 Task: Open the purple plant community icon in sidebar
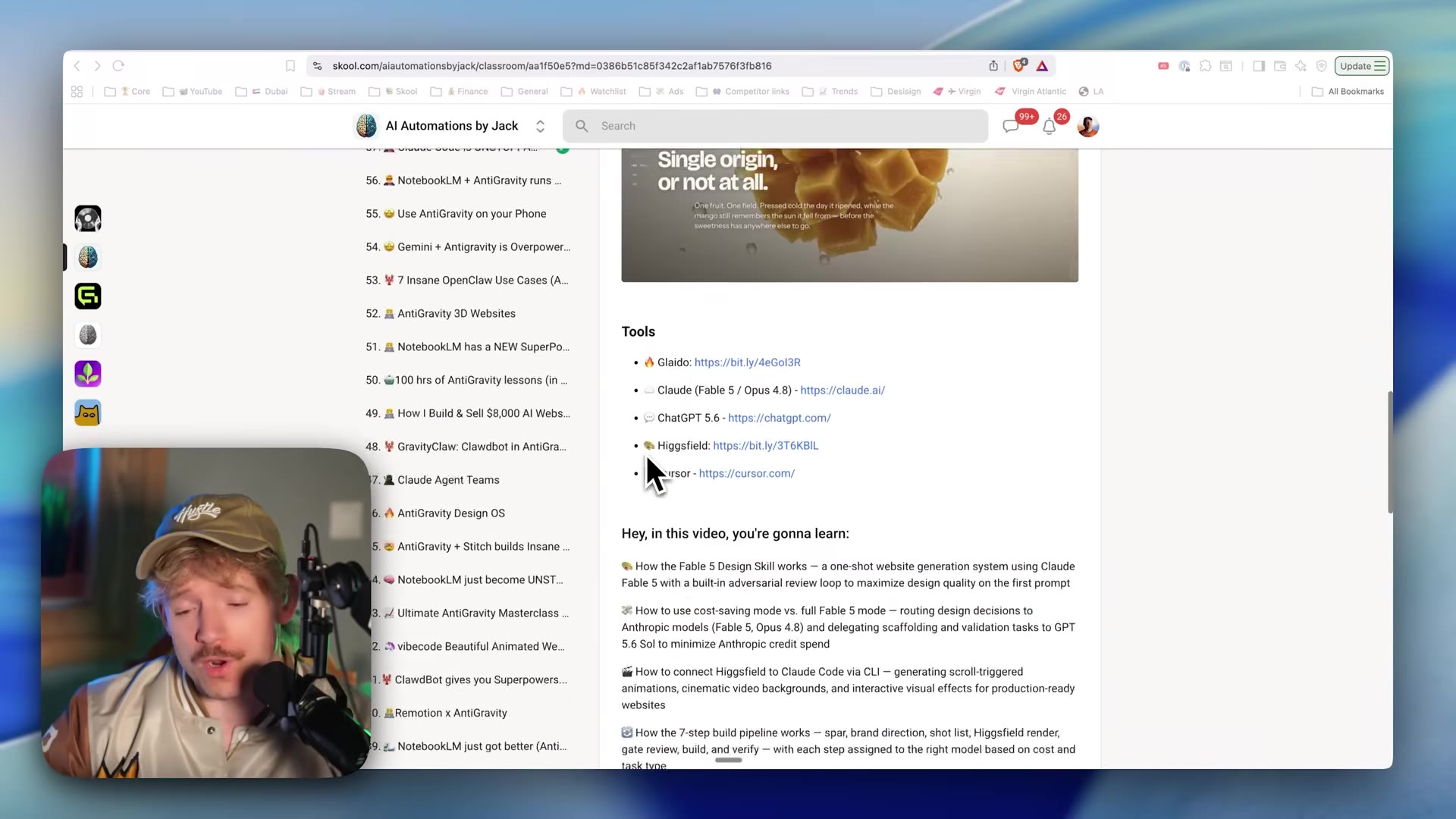[x=88, y=374]
